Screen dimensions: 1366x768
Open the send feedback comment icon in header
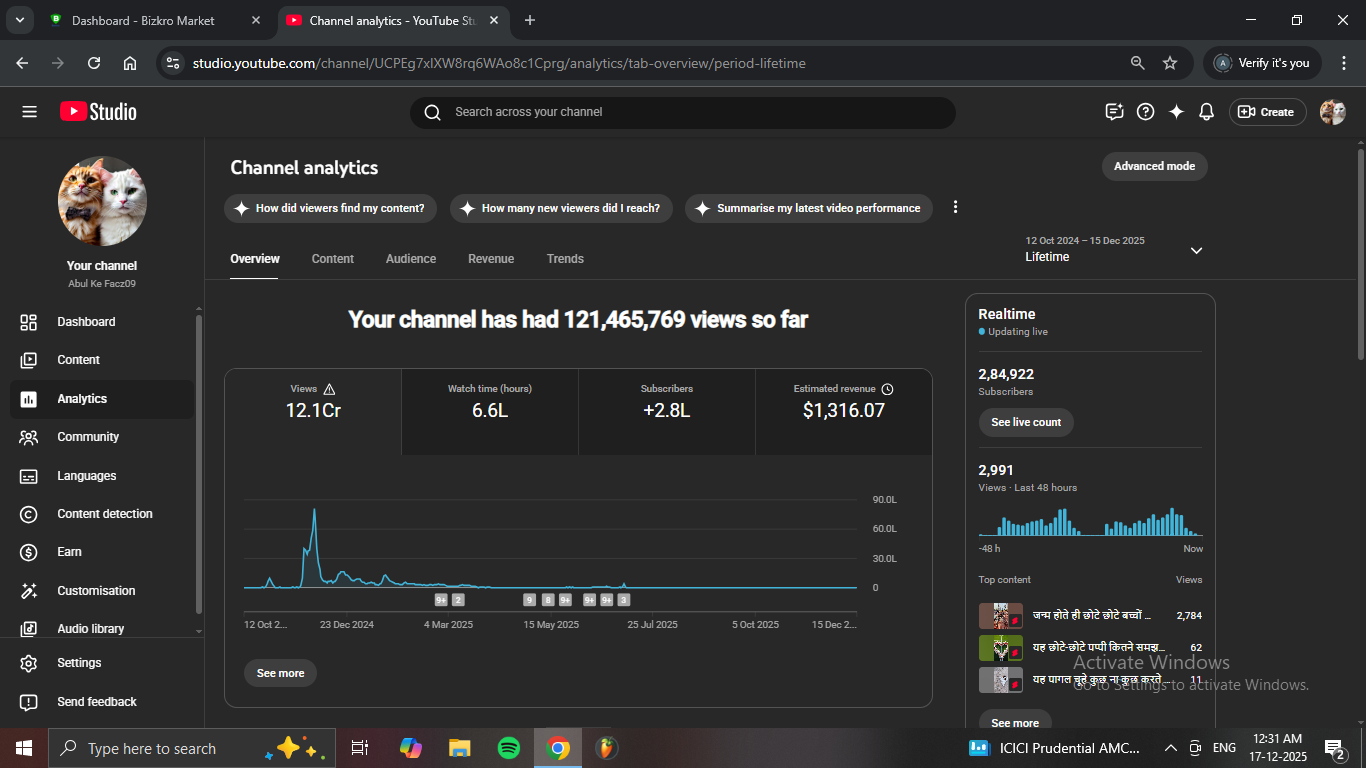point(1114,112)
